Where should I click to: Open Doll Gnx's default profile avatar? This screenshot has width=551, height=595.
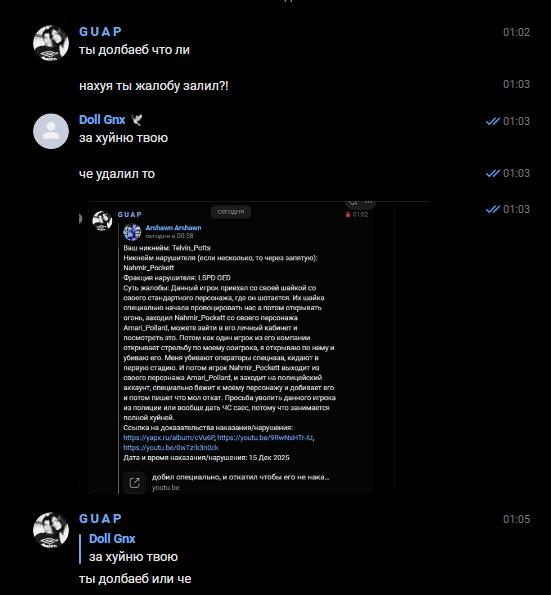(x=51, y=131)
